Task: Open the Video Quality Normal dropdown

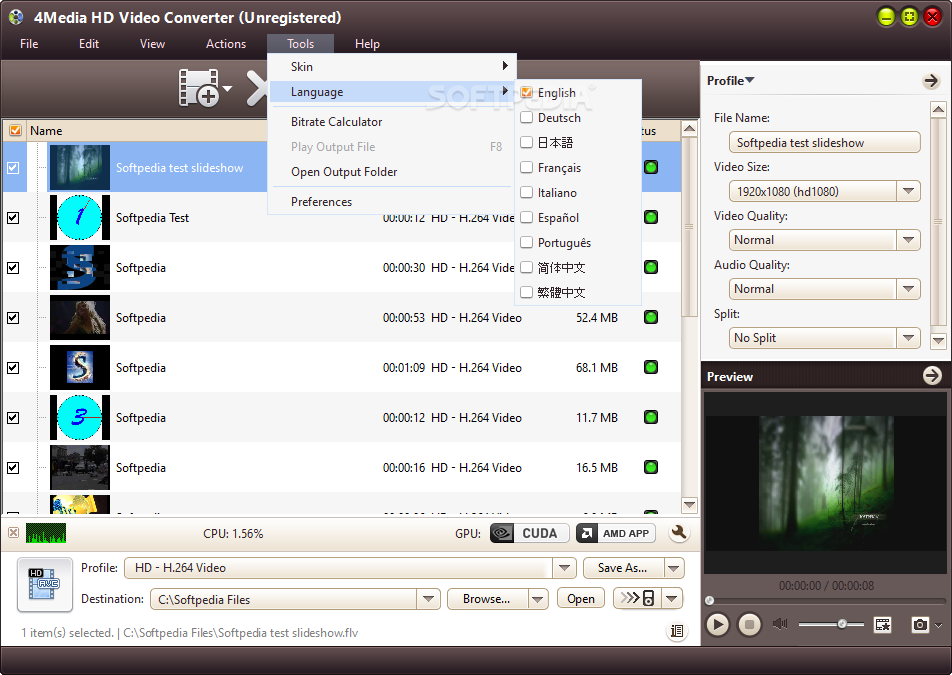Action: pos(908,240)
